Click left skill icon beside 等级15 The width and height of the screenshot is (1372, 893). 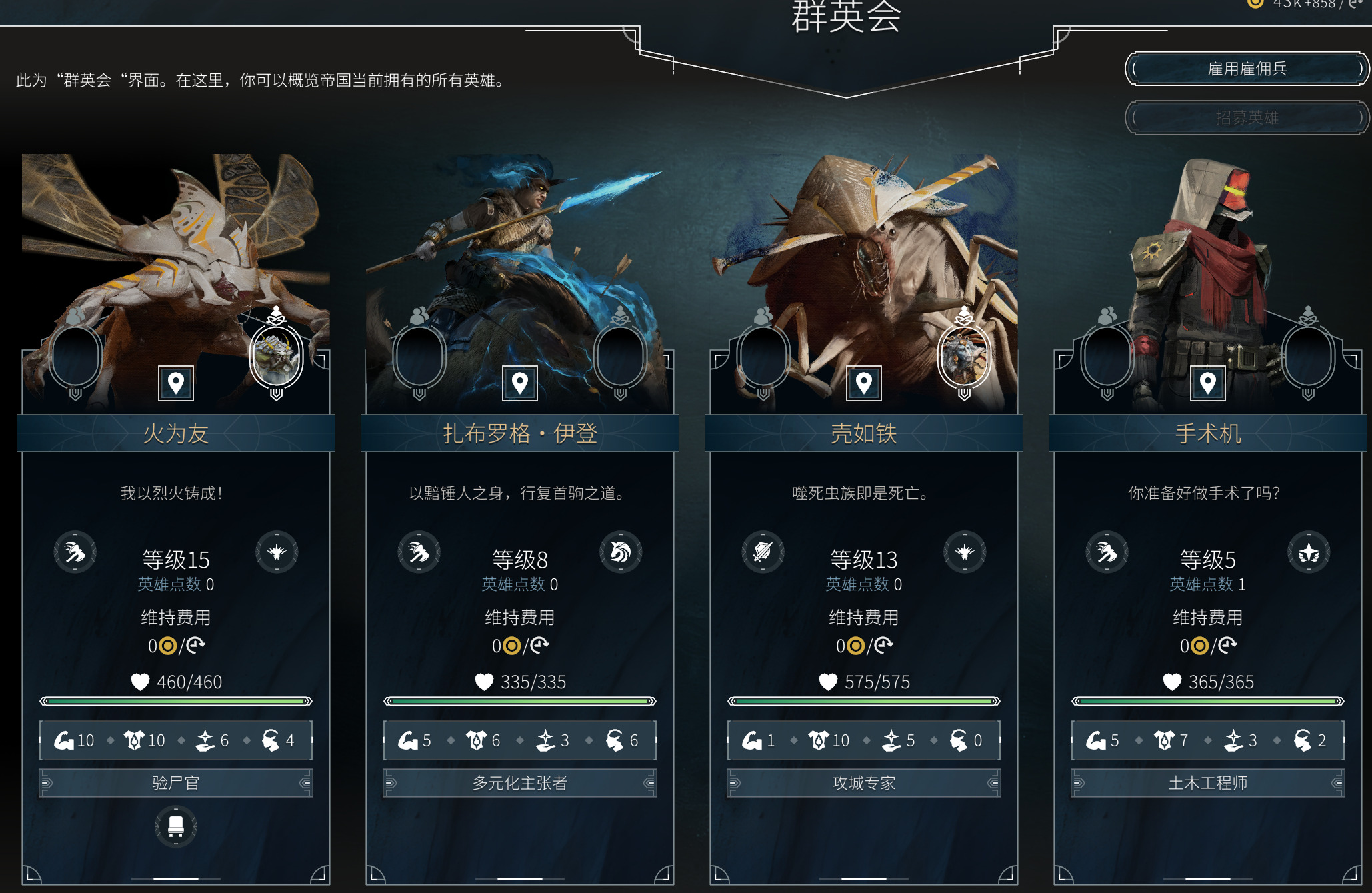coord(75,552)
